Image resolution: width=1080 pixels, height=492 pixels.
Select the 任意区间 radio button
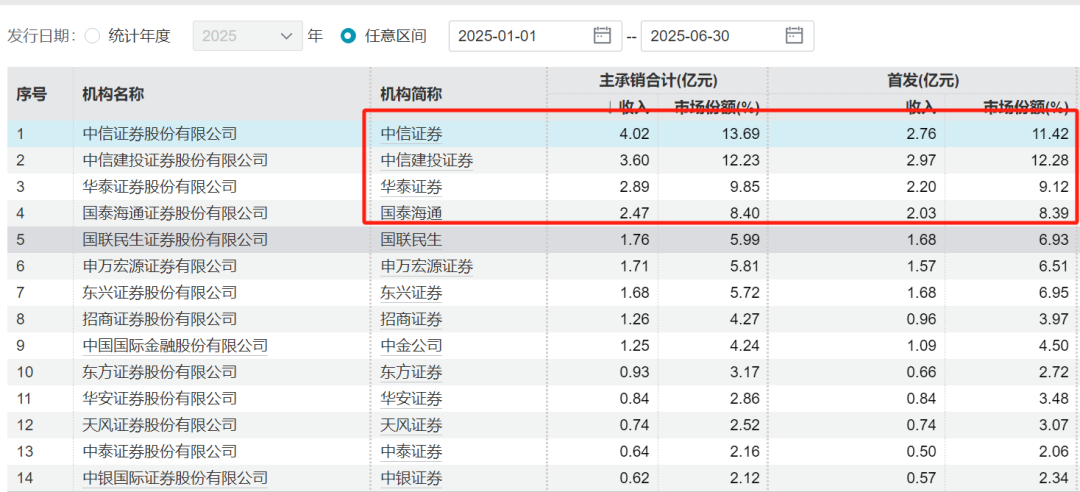pyautogui.click(x=349, y=36)
